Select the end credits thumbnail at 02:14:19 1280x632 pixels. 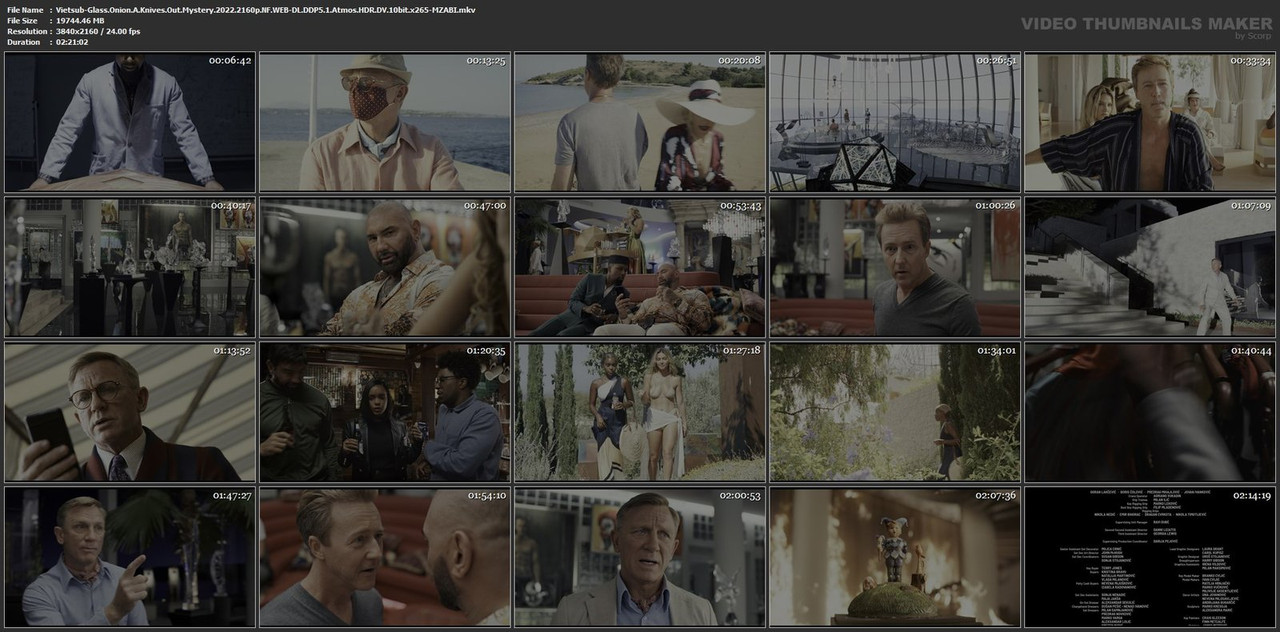click(1150, 557)
